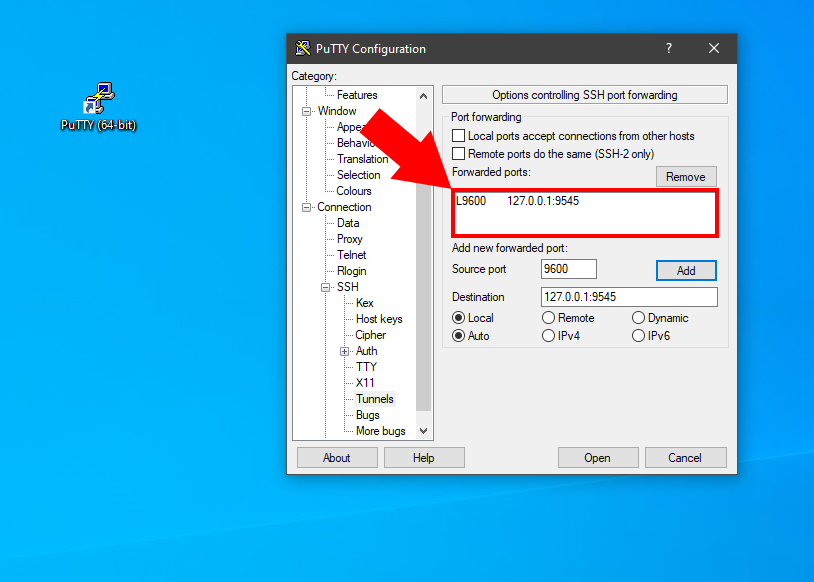This screenshot has width=814, height=582.
Task: Open the Connection category
Action: pyautogui.click(x=344, y=207)
